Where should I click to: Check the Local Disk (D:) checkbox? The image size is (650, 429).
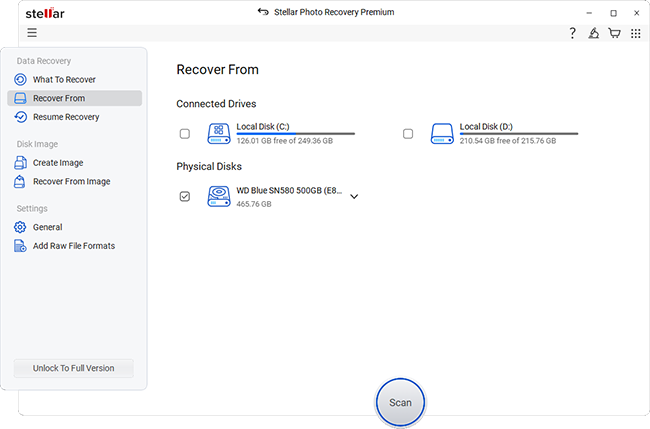click(x=408, y=133)
